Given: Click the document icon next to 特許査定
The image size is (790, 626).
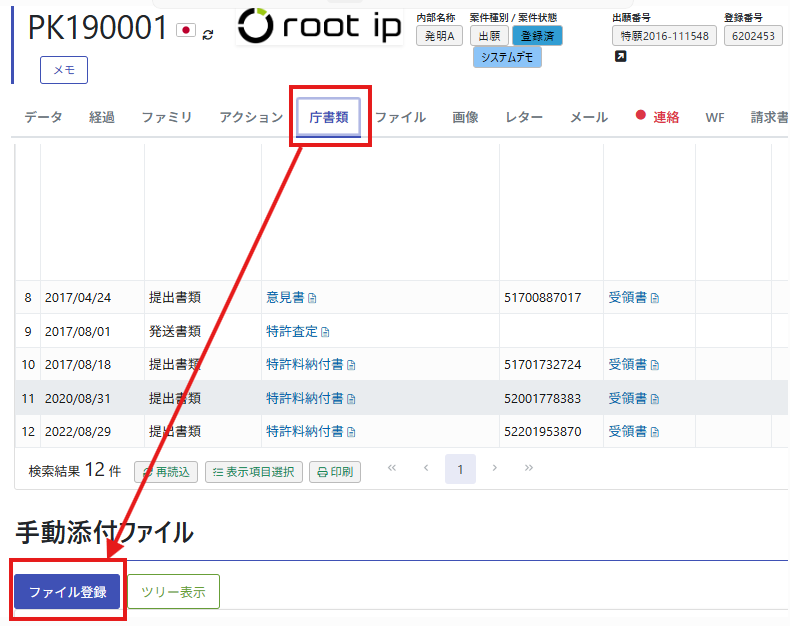Looking at the screenshot, I should tap(324, 332).
